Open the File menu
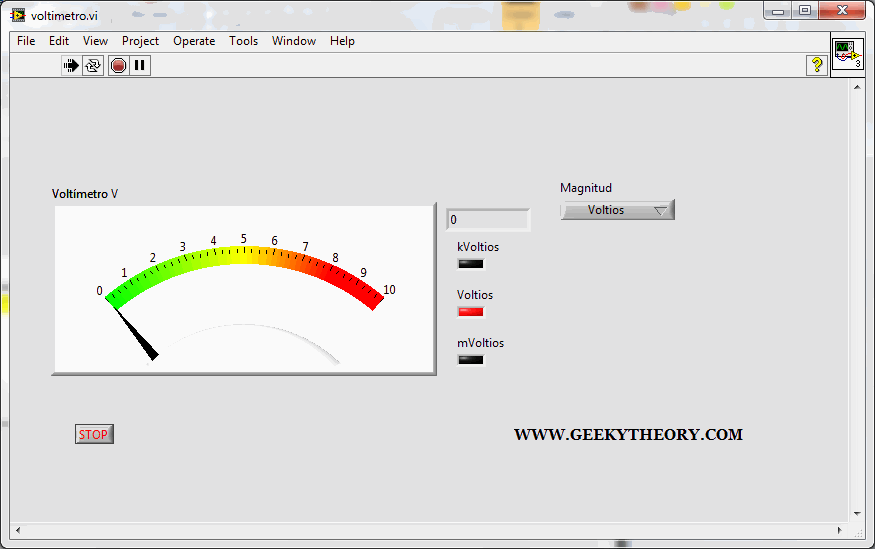This screenshot has height=549, width=875. 26,41
